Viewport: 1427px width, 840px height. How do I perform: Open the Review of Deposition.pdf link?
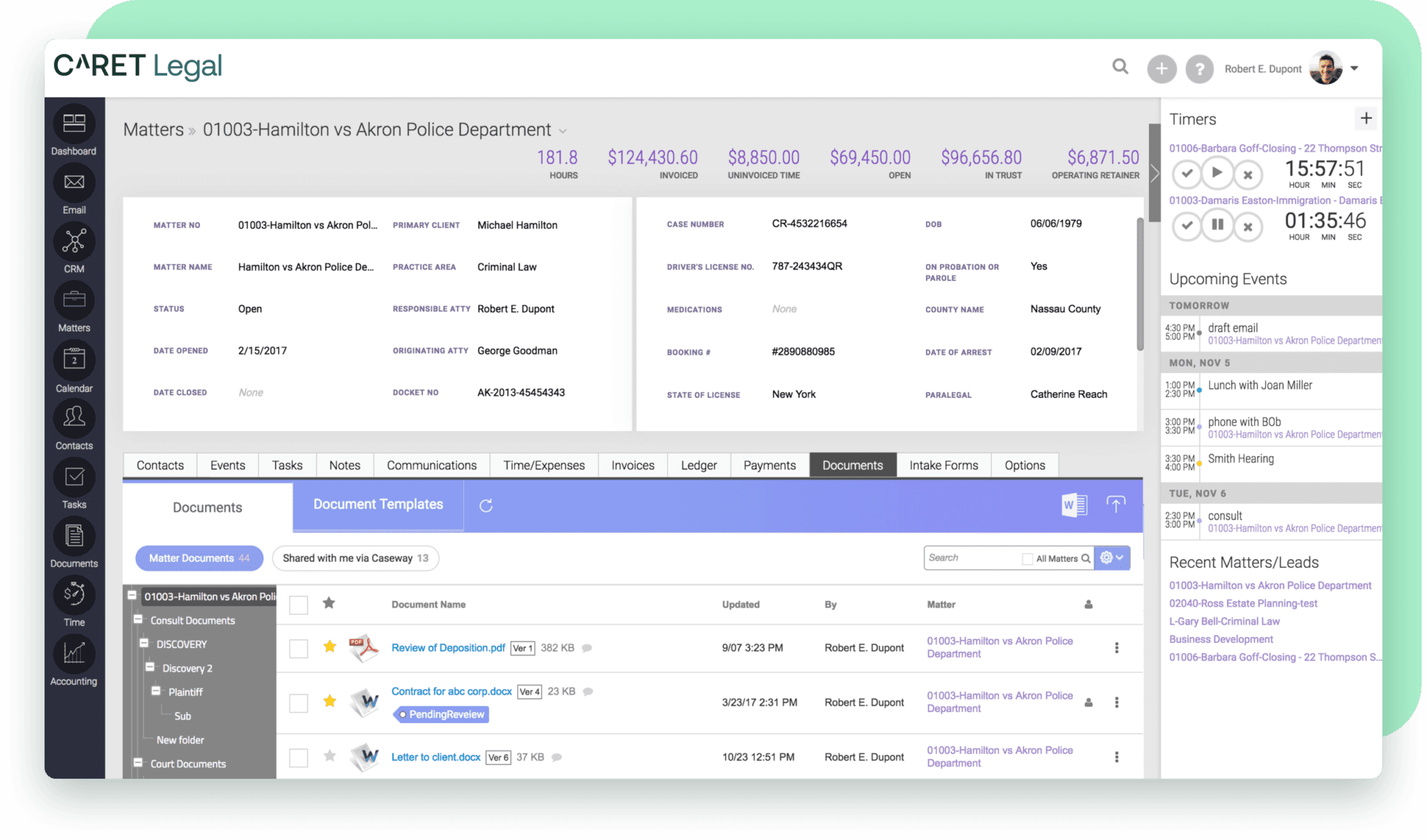448,648
